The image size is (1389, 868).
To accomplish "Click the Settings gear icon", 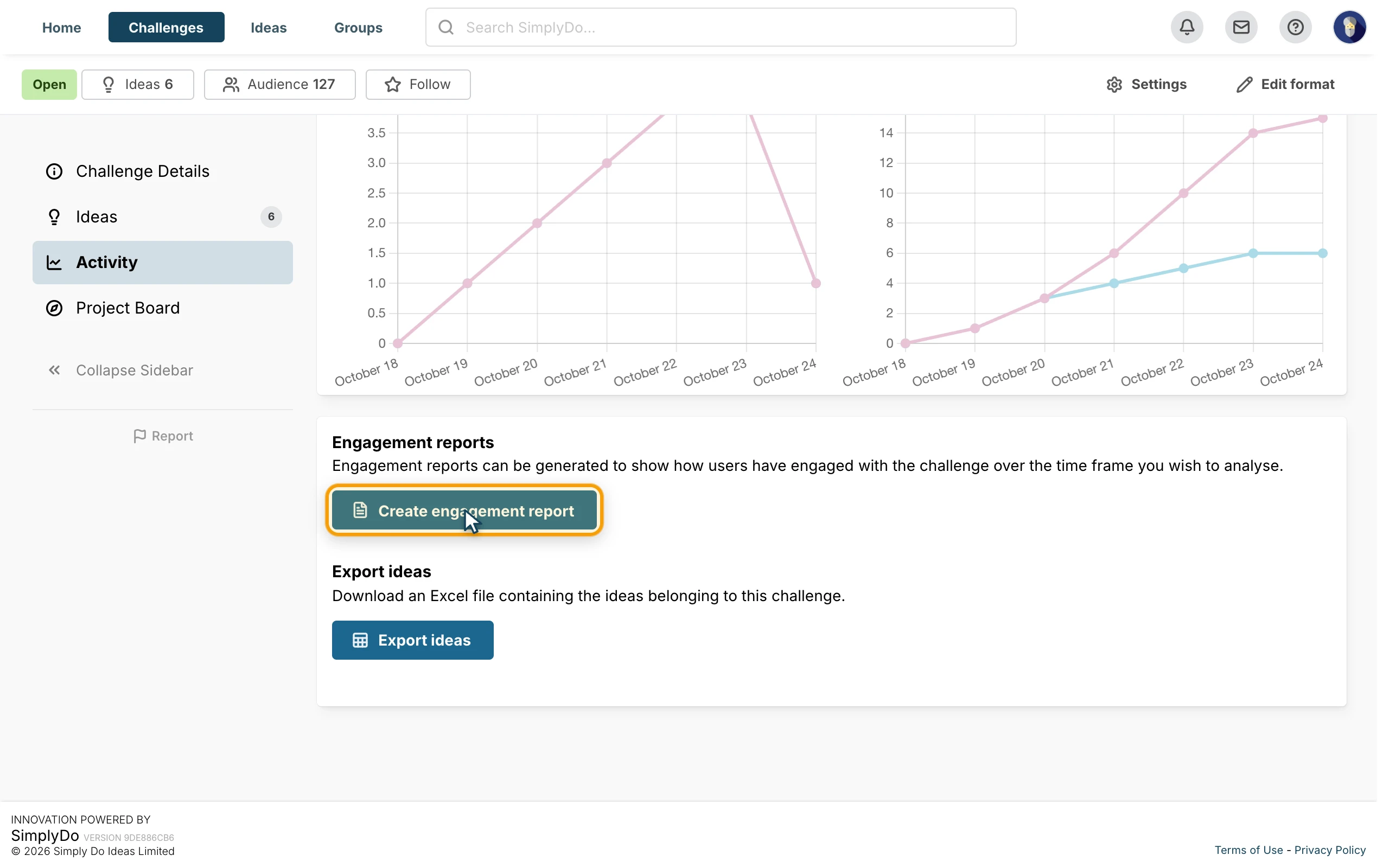I will click(1113, 85).
